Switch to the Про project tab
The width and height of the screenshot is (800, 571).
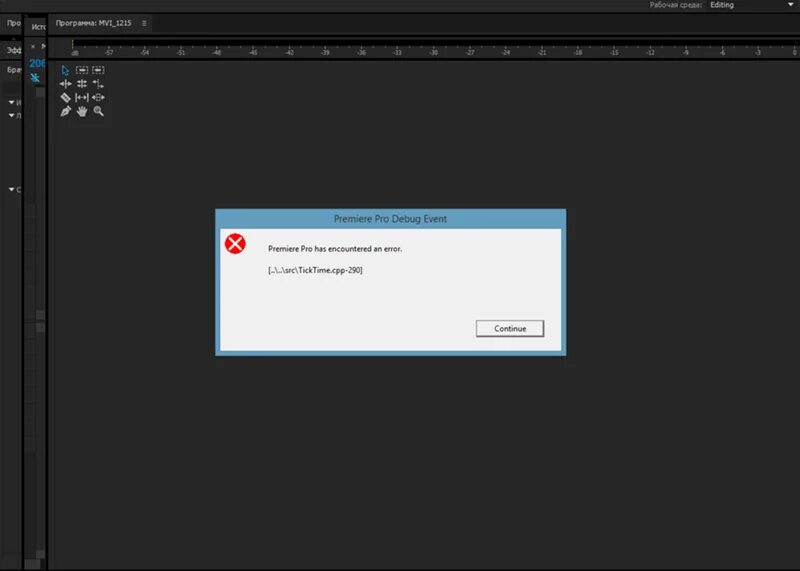coord(14,23)
